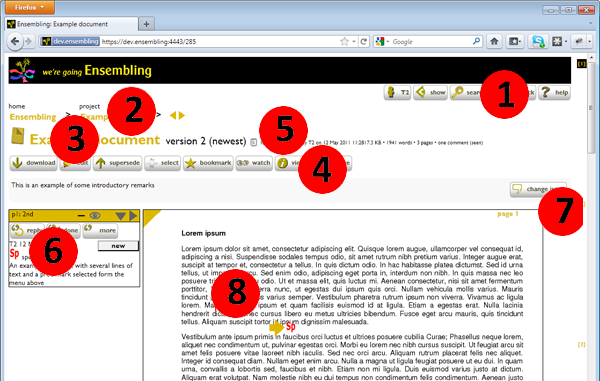
Task: Click the show toolbar button
Action: (x=431, y=93)
